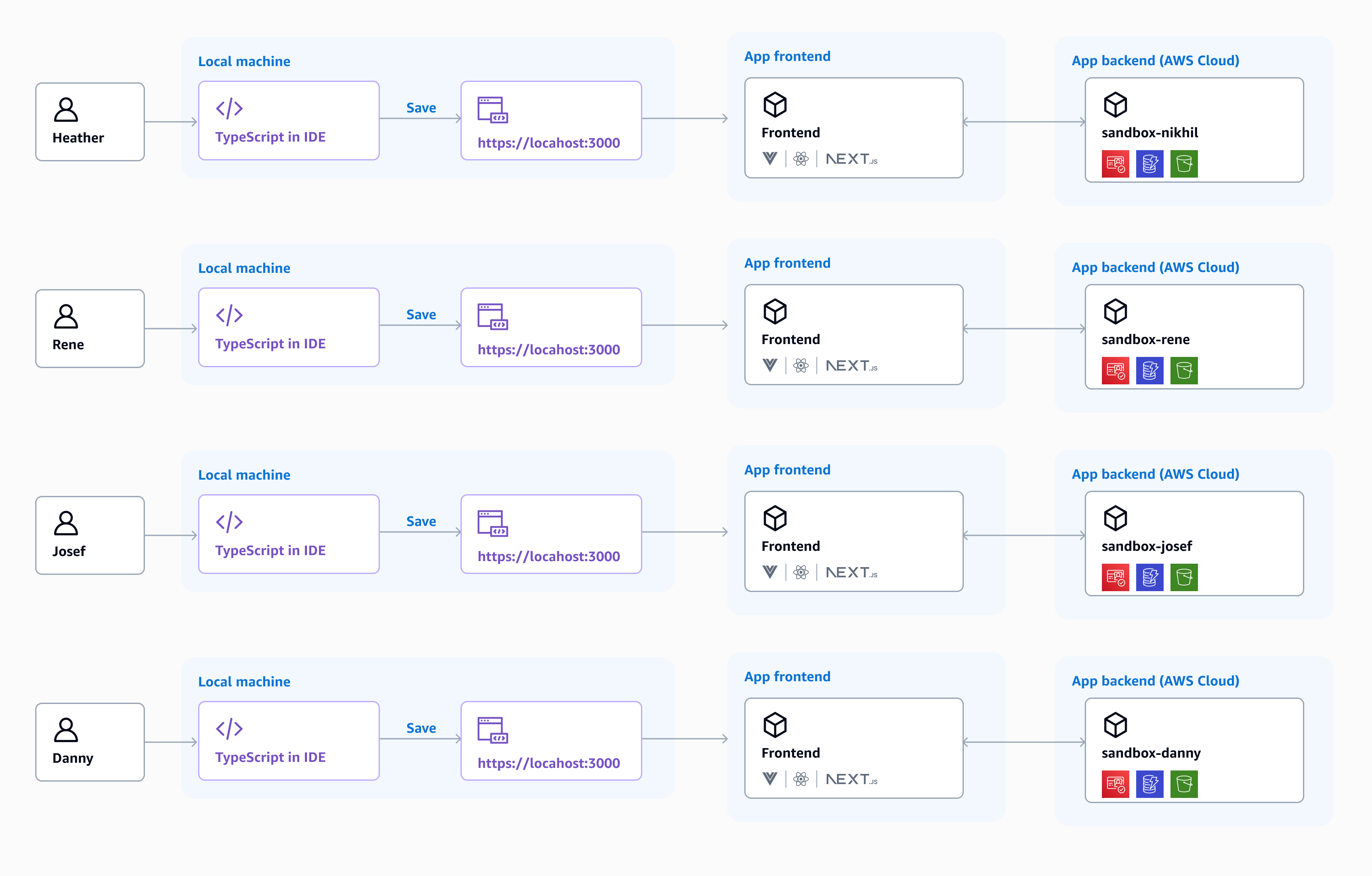This screenshot has width=1372, height=876.
Task: Click the Local machine label in Heather's row
Action: (244, 61)
